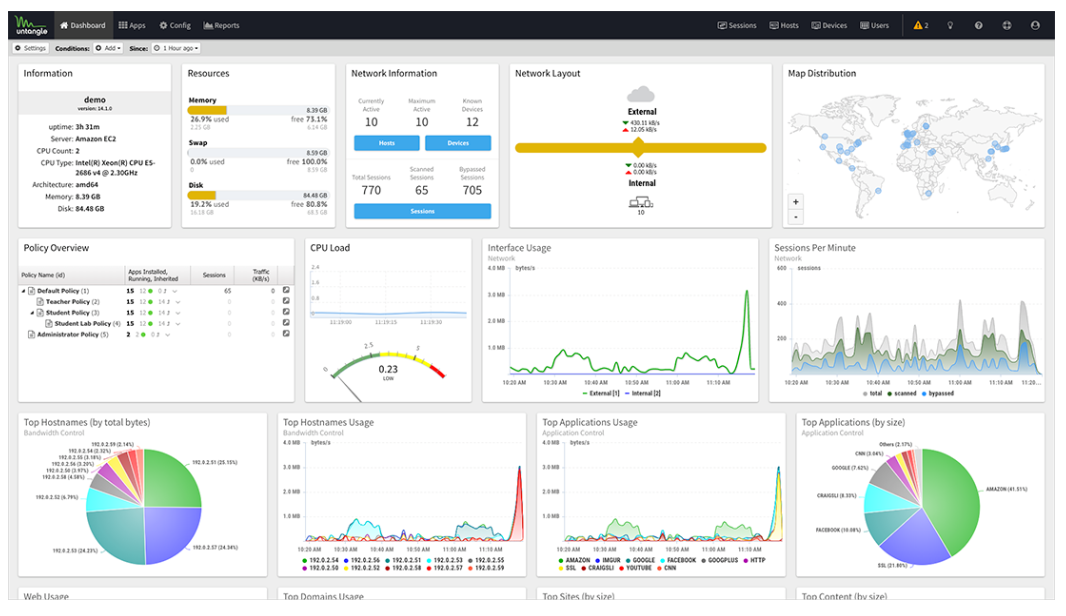The width and height of the screenshot is (1066, 616).
Task: Zoom out on the Map Distribution
Action: pyautogui.click(x=796, y=216)
